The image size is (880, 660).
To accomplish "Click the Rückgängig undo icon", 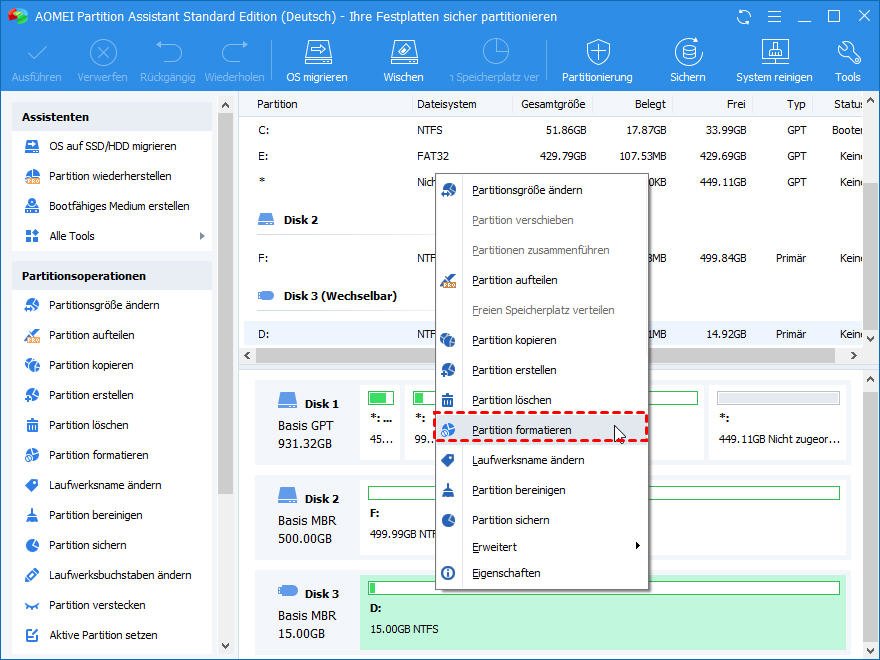I will 168,61.
